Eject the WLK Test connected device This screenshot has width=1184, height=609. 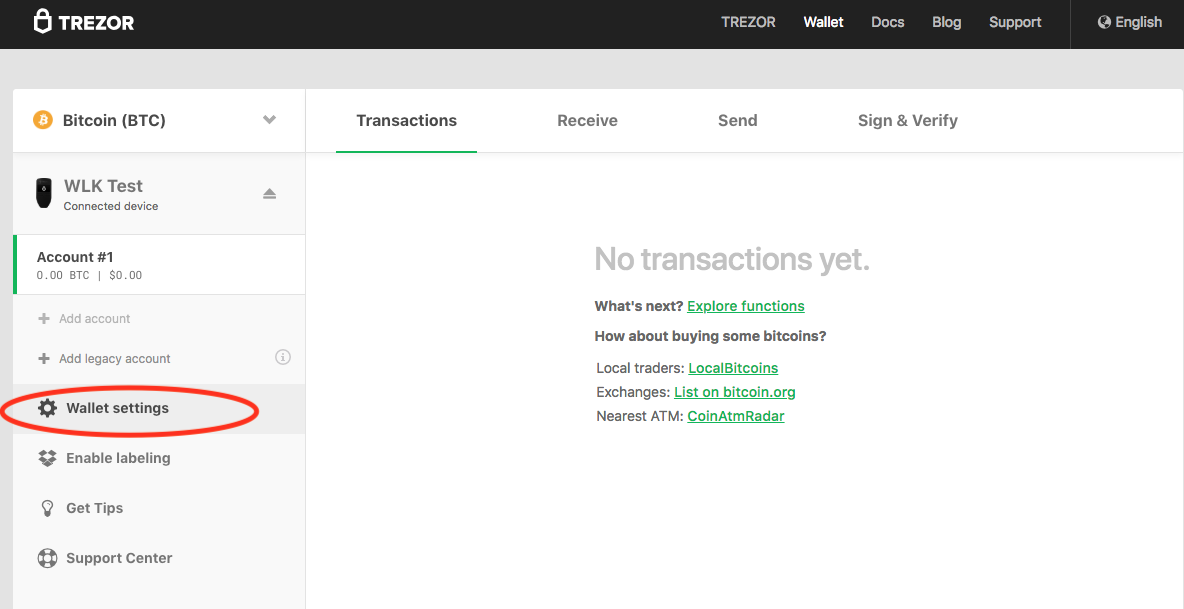tap(269, 194)
